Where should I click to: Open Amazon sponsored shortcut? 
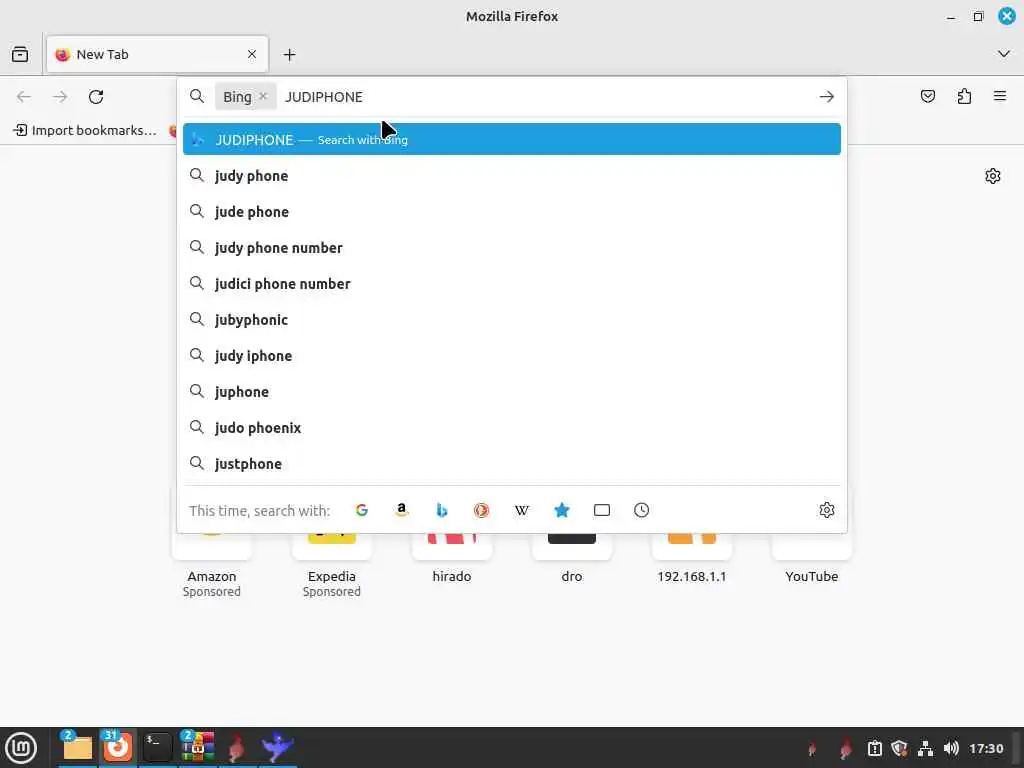click(212, 566)
